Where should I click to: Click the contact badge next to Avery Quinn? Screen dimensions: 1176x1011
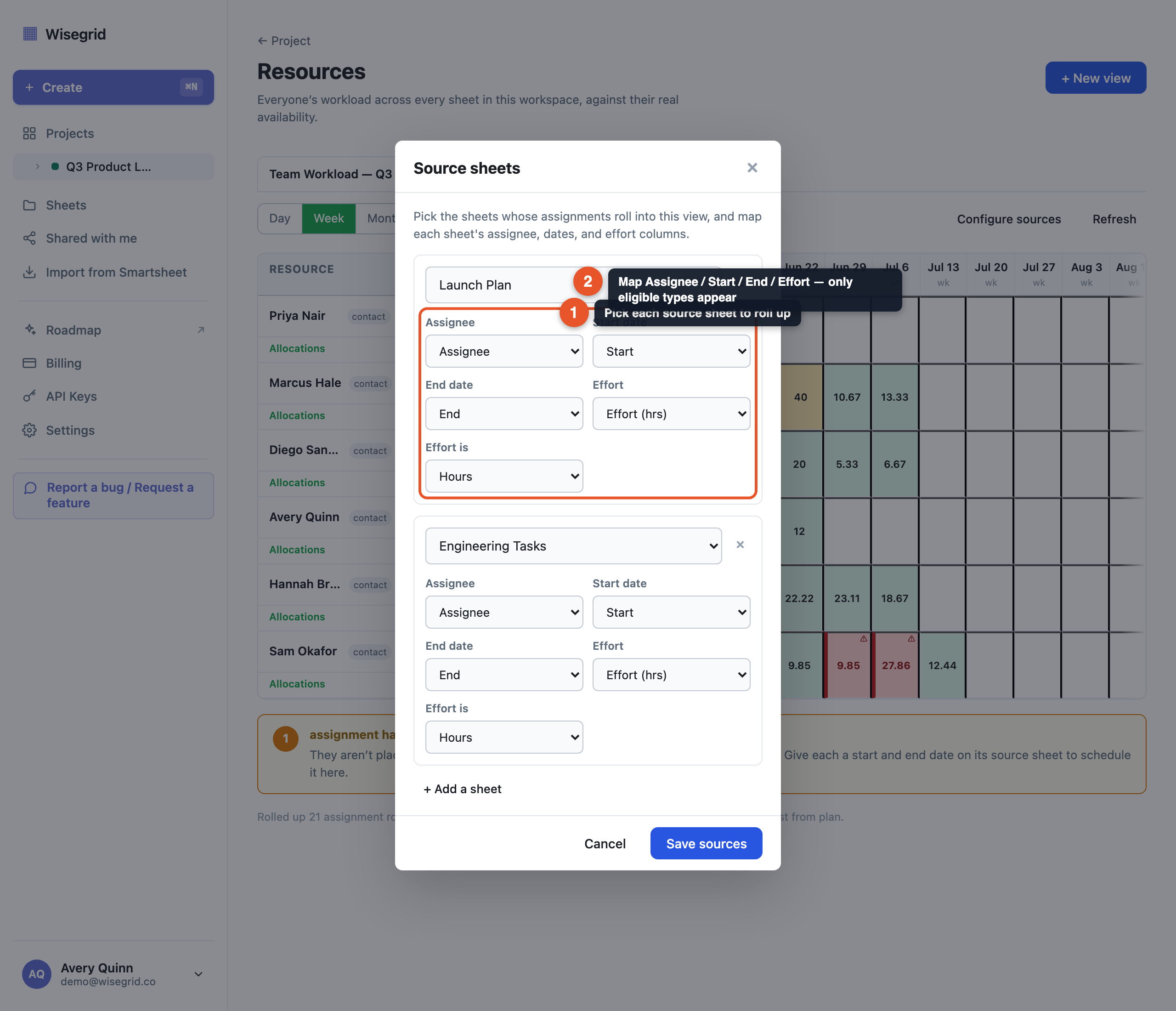pyautogui.click(x=369, y=518)
